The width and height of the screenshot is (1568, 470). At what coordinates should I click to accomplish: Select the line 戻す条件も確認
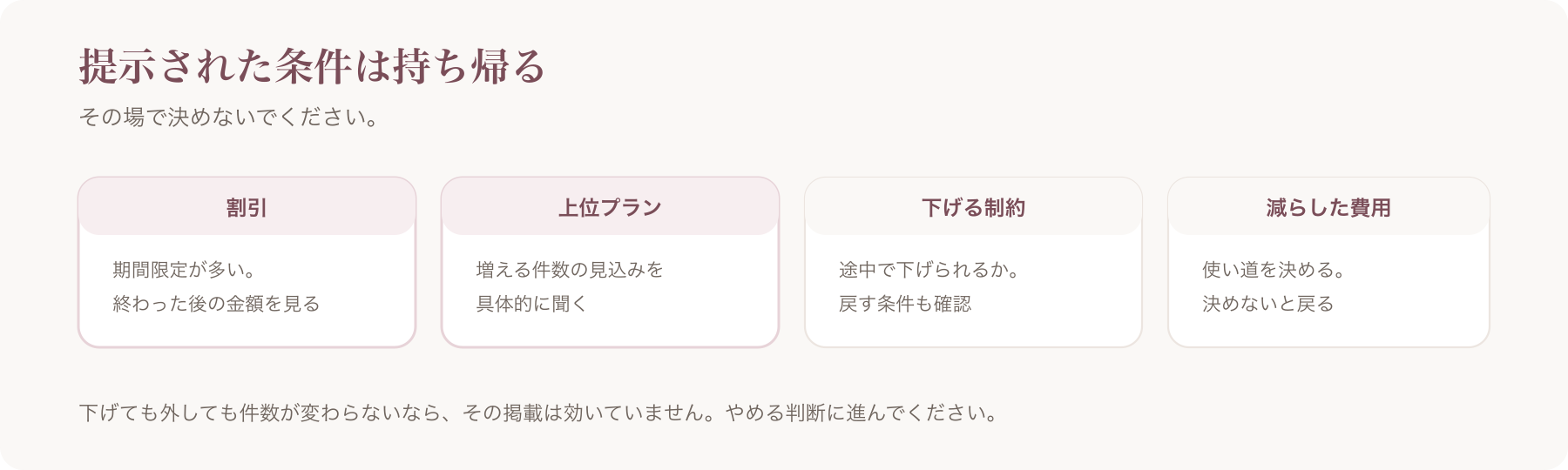coord(905,304)
